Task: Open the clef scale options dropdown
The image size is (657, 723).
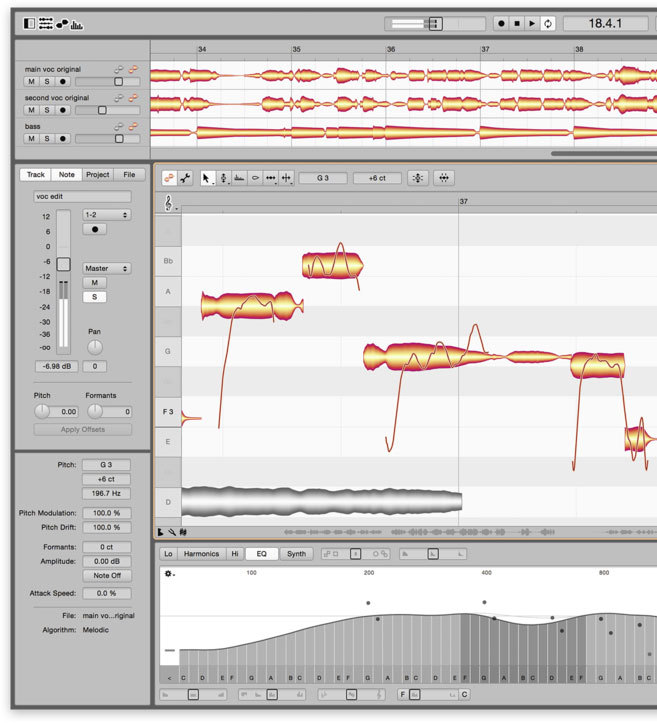Action: [x=169, y=203]
